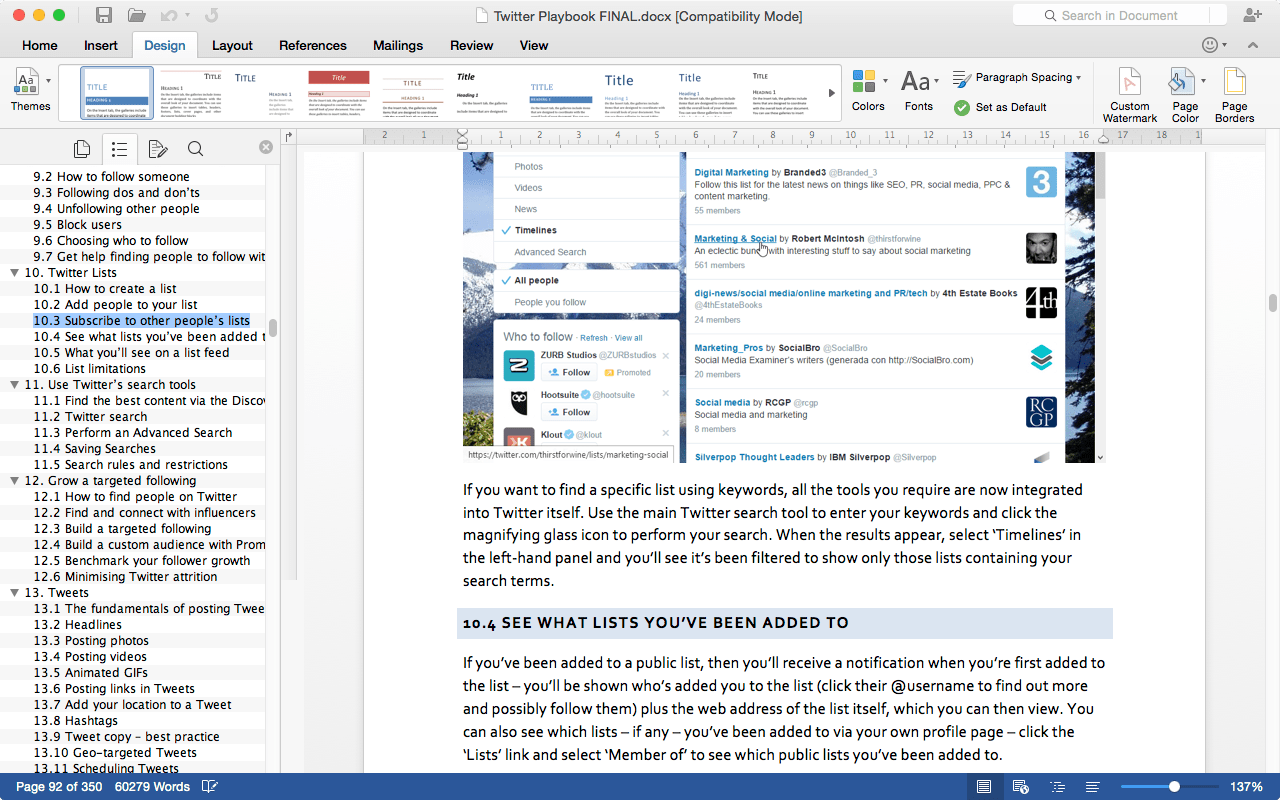
Task: Switch to Web Layout view in status bar
Action: point(1019,786)
